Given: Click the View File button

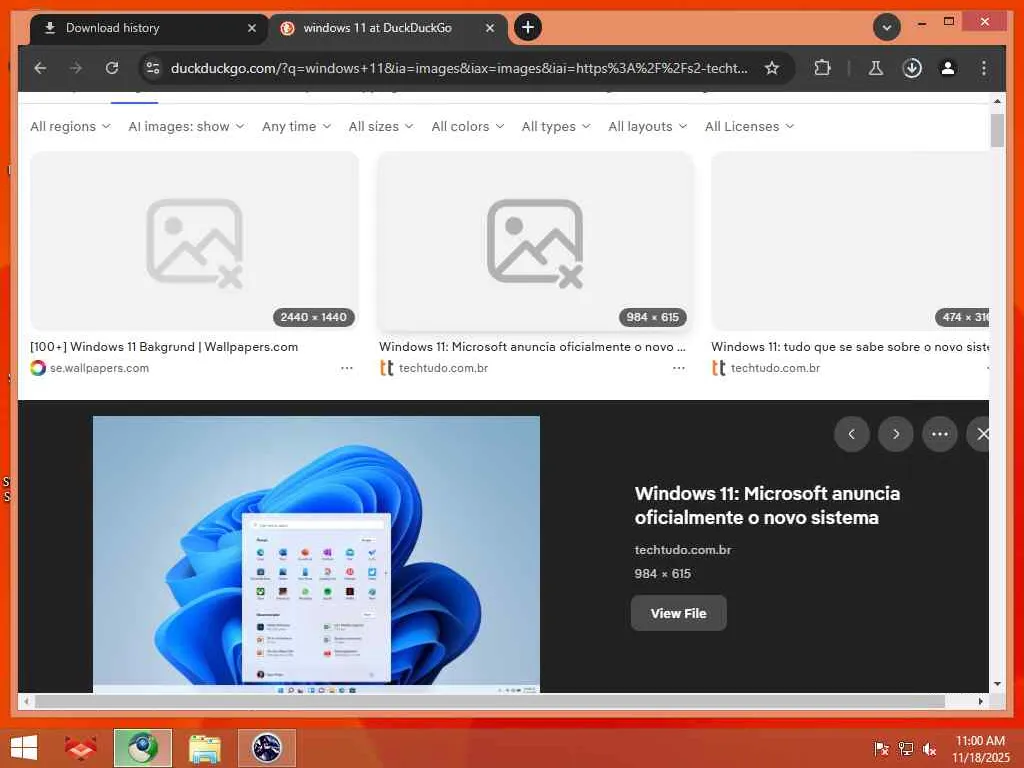Looking at the screenshot, I should coord(679,613).
